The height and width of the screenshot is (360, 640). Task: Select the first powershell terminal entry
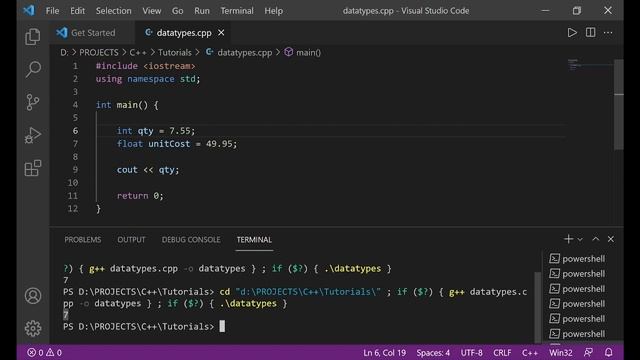tap(577, 259)
